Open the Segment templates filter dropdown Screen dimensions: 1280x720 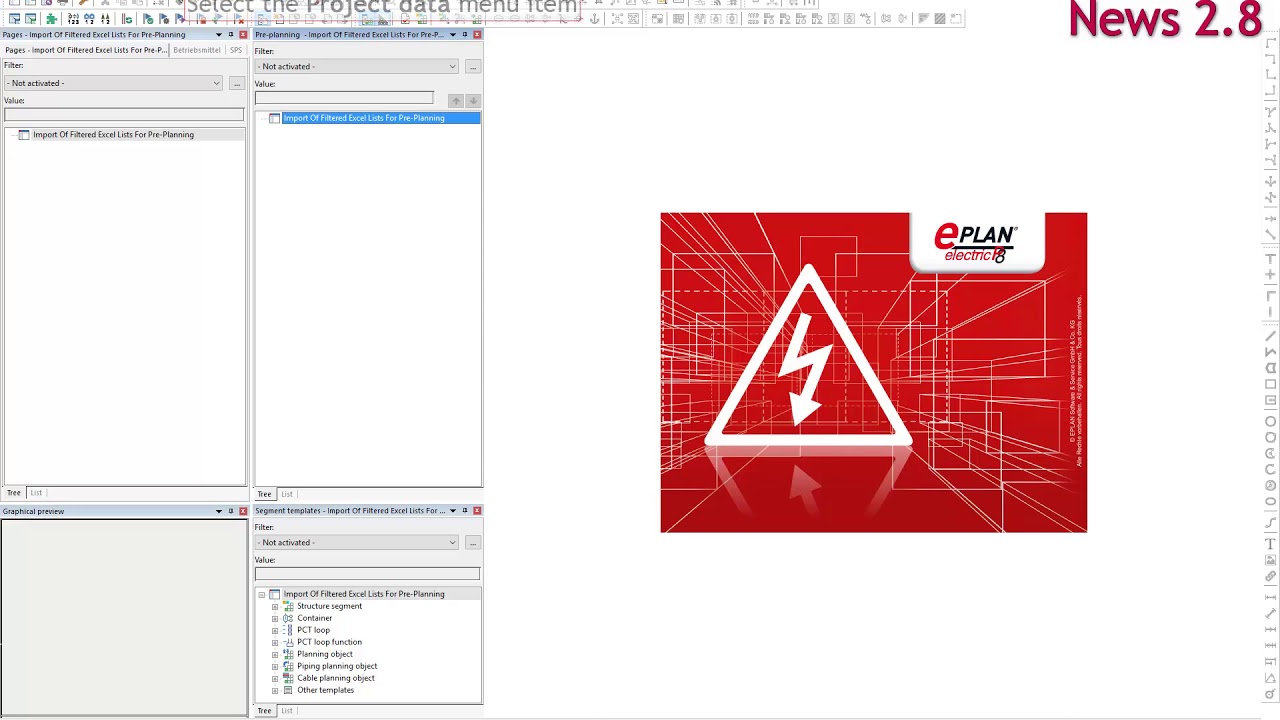coord(452,543)
